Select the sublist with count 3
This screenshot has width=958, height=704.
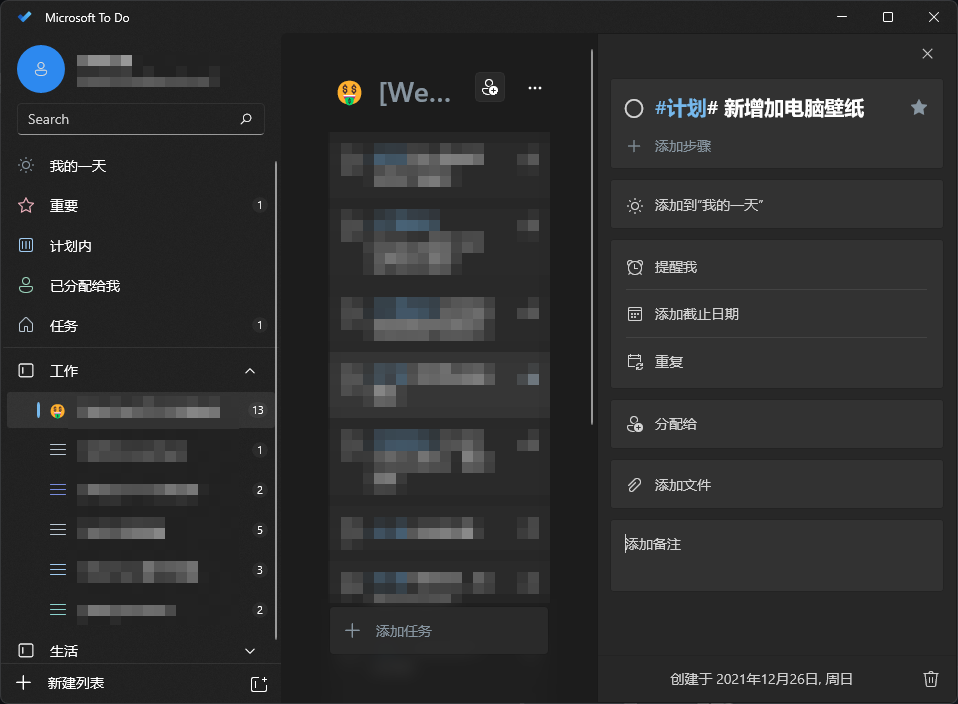tap(141, 570)
